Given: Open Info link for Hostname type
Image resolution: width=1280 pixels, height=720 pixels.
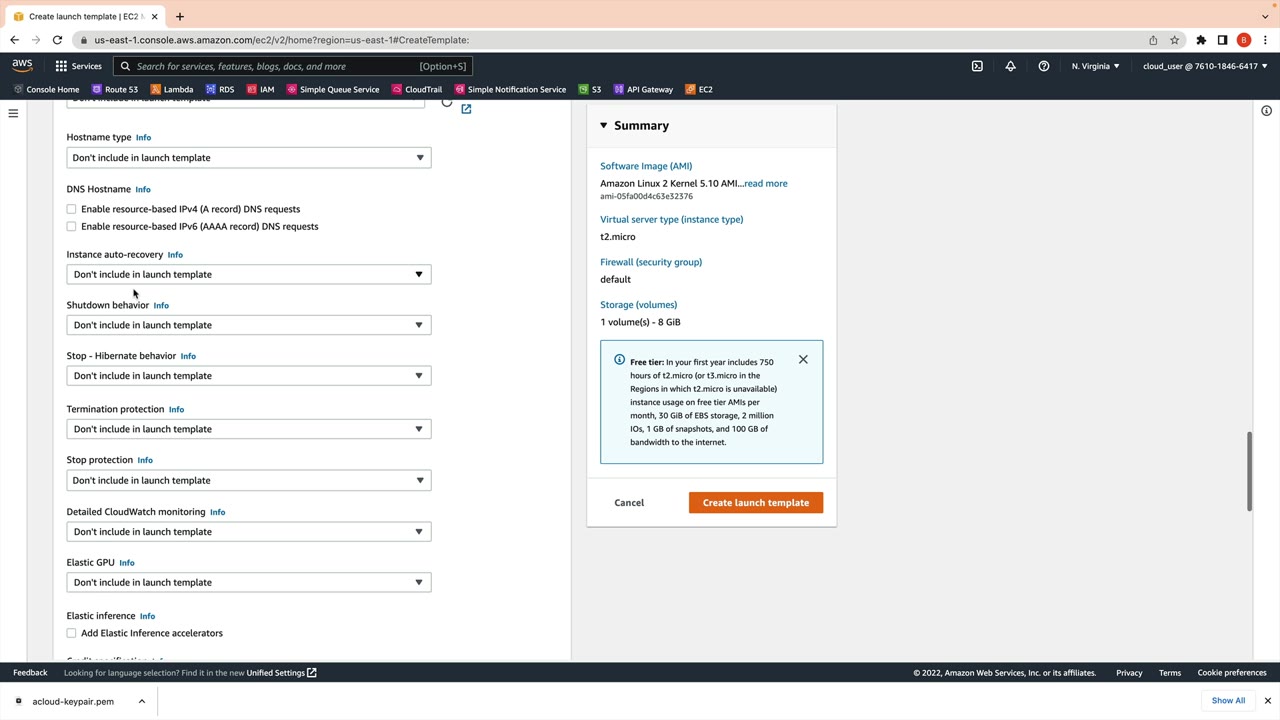Looking at the screenshot, I should 143,138.
